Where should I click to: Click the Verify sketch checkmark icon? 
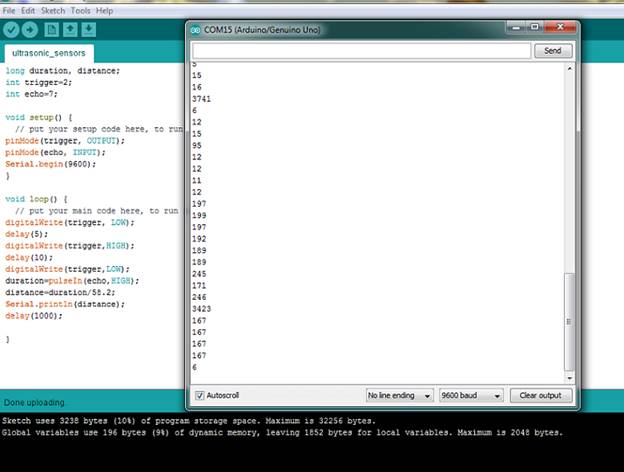pos(11,30)
